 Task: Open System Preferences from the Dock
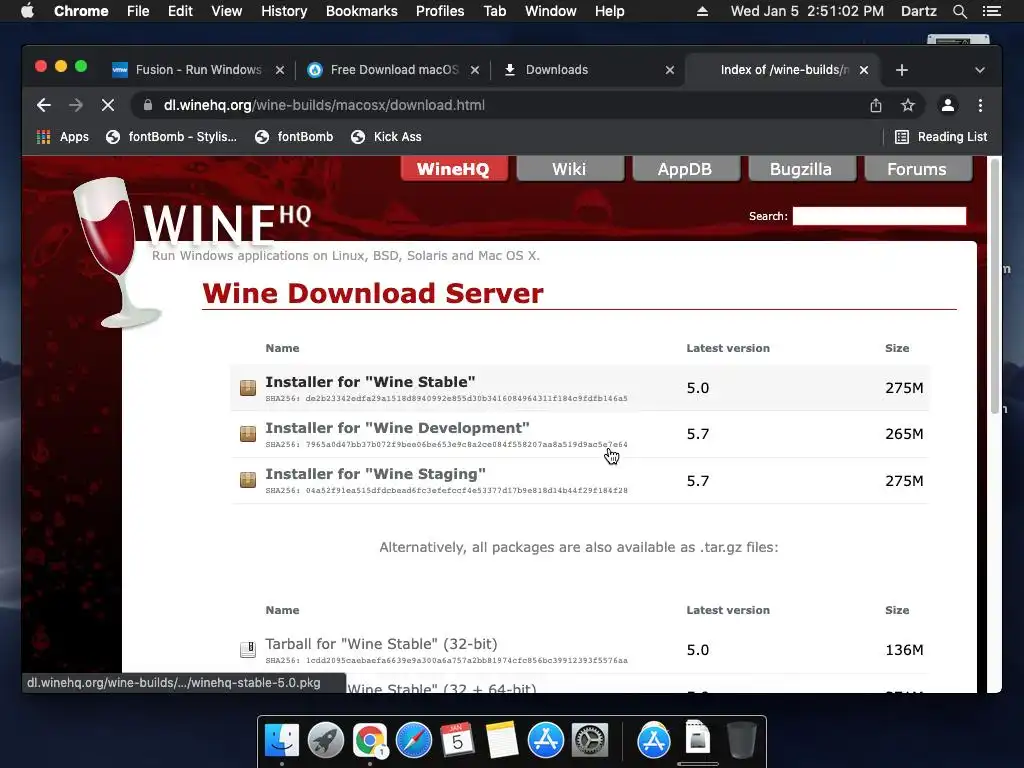(590, 741)
